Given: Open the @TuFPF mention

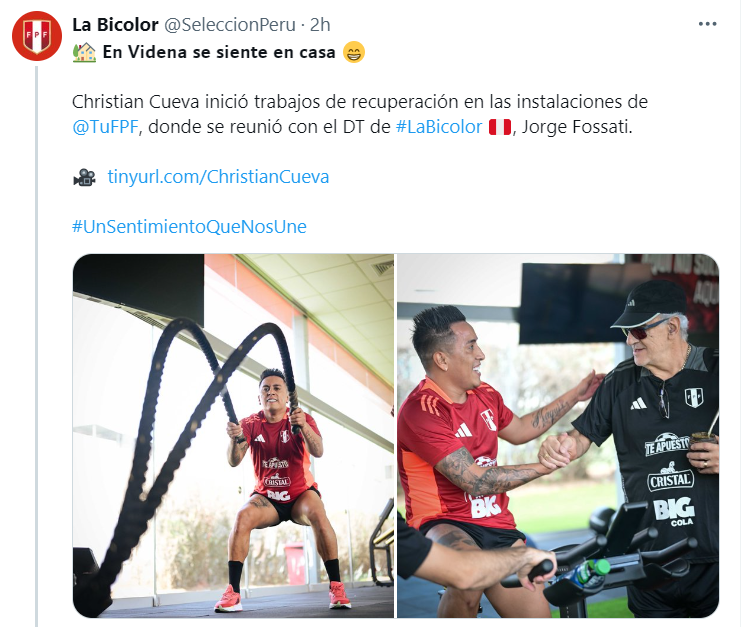Looking at the screenshot, I should pyautogui.click(x=105, y=127).
